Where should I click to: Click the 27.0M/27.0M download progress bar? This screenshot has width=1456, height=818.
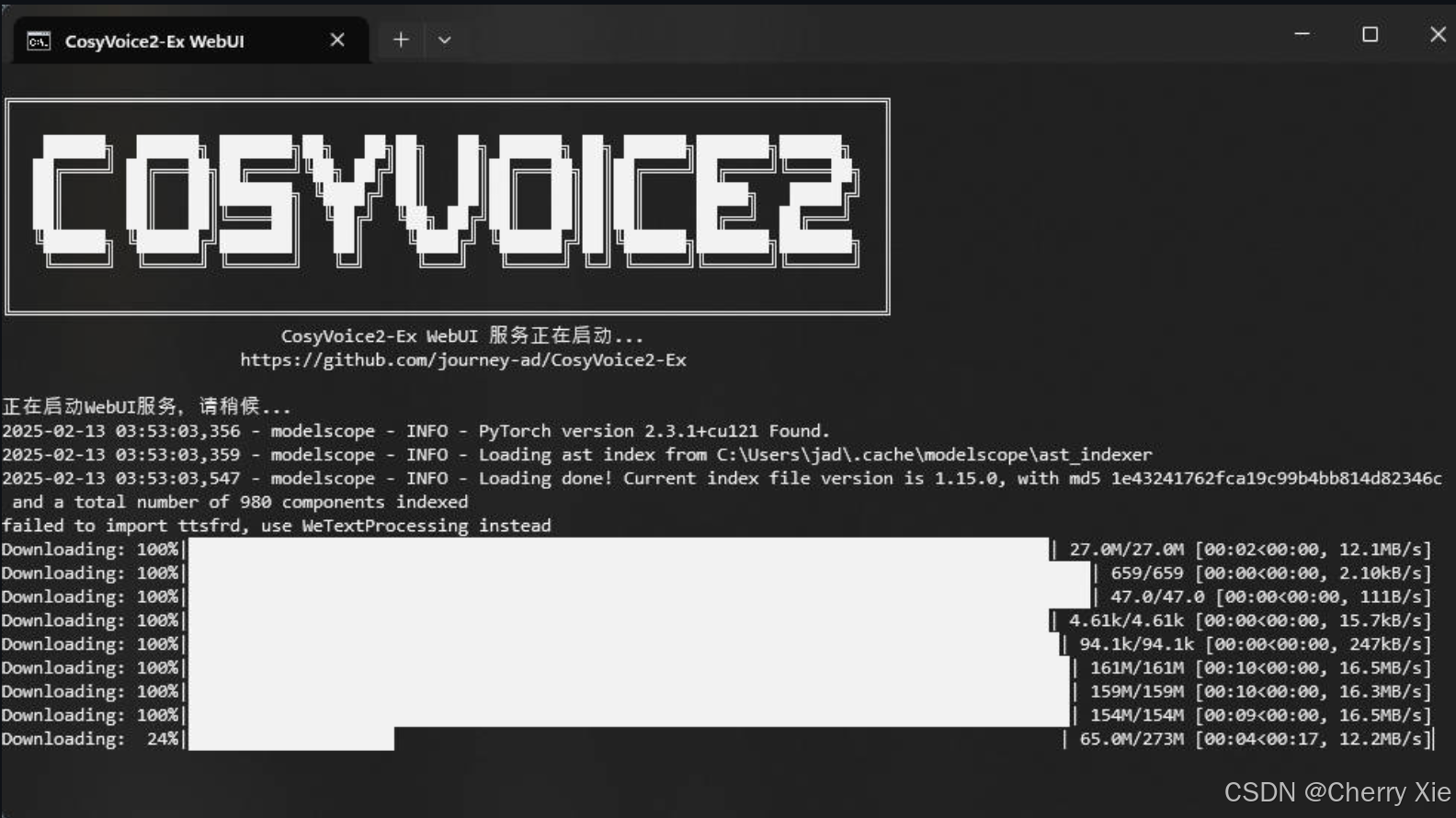(618, 550)
